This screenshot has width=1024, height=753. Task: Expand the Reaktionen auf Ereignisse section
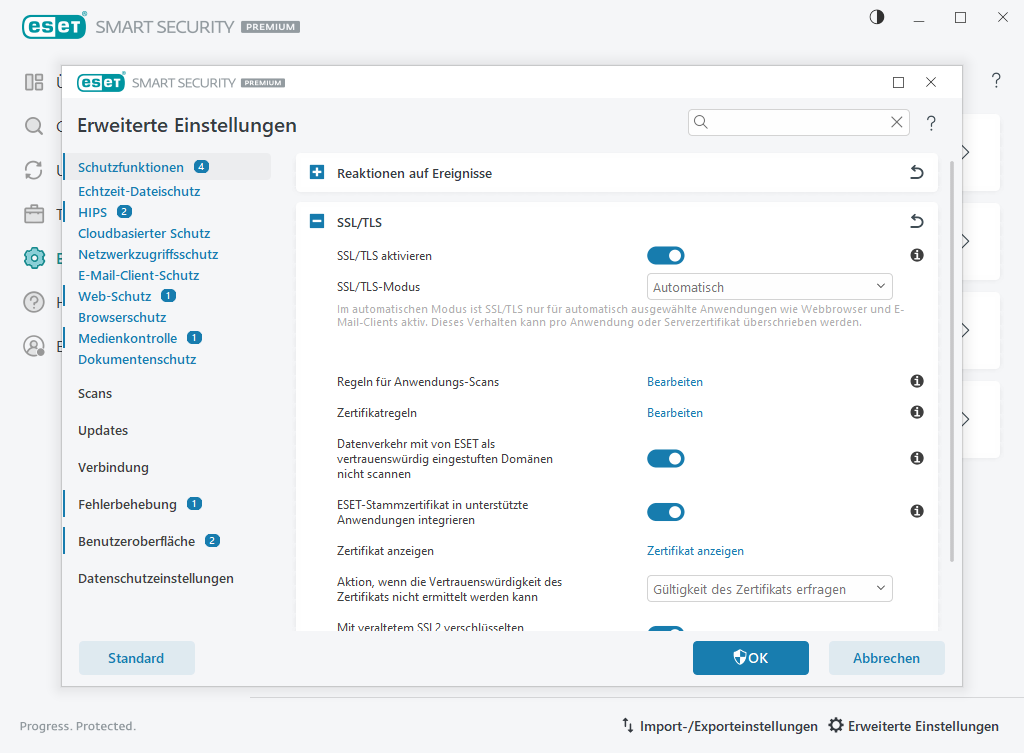click(x=317, y=173)
